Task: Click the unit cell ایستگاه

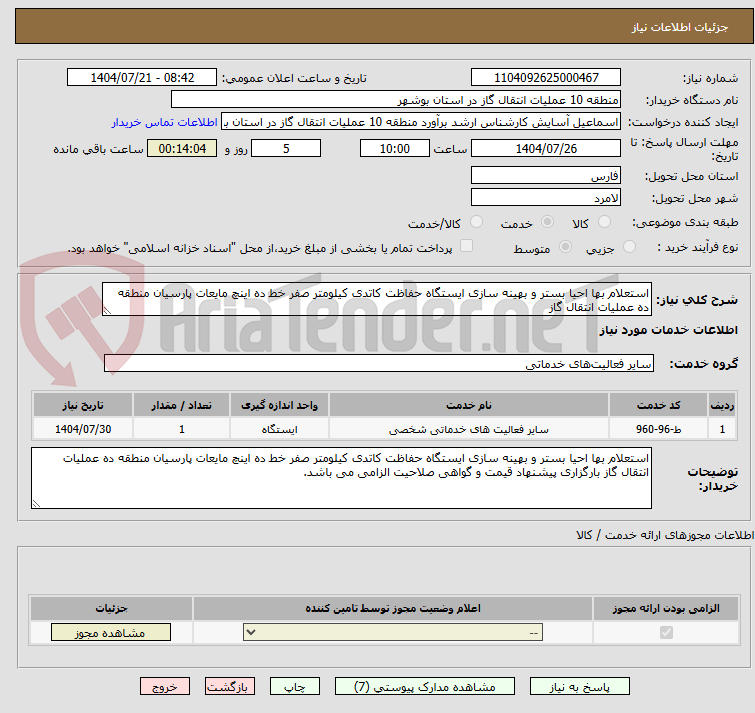Action: pyautogui.click(x=279, y=429)
